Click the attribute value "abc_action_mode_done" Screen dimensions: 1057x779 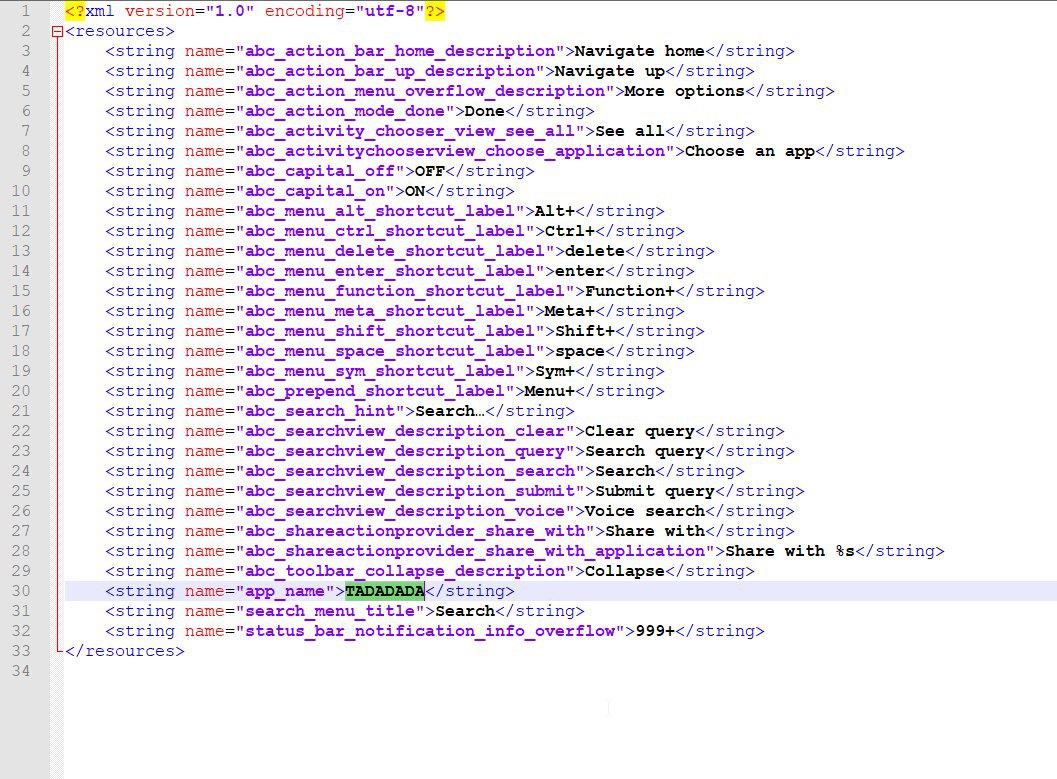click(345, 111)
